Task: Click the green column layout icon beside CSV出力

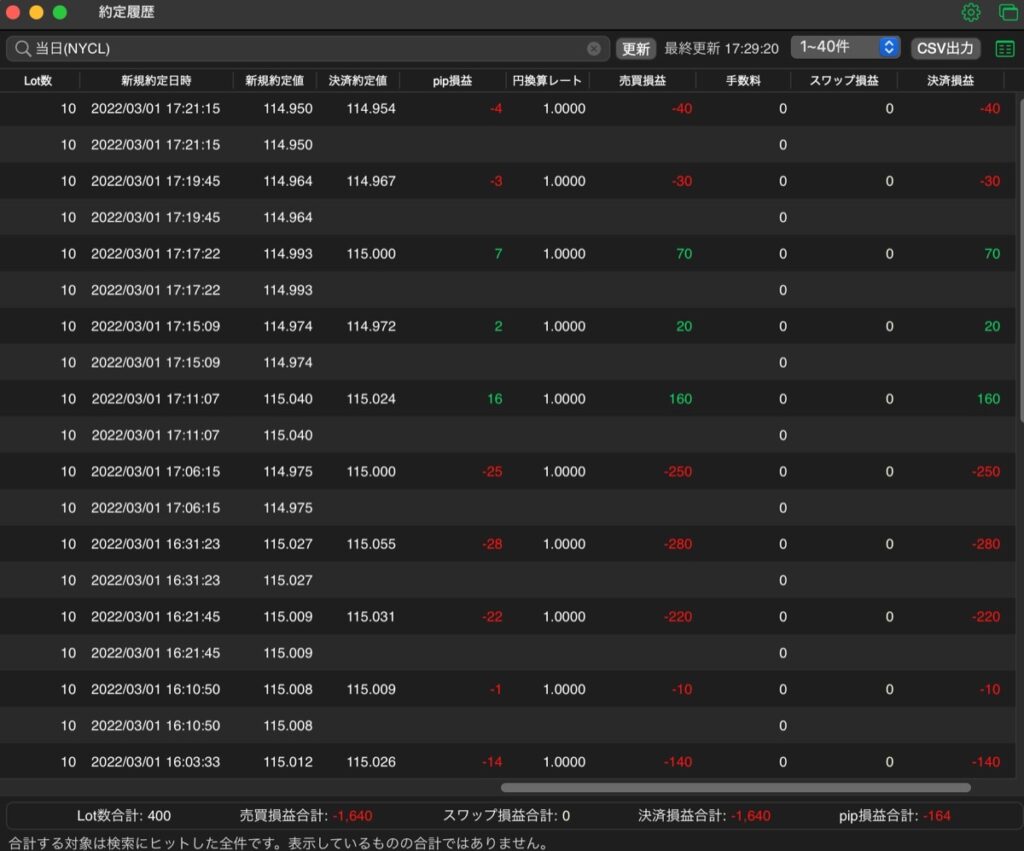Action: 1004,48
